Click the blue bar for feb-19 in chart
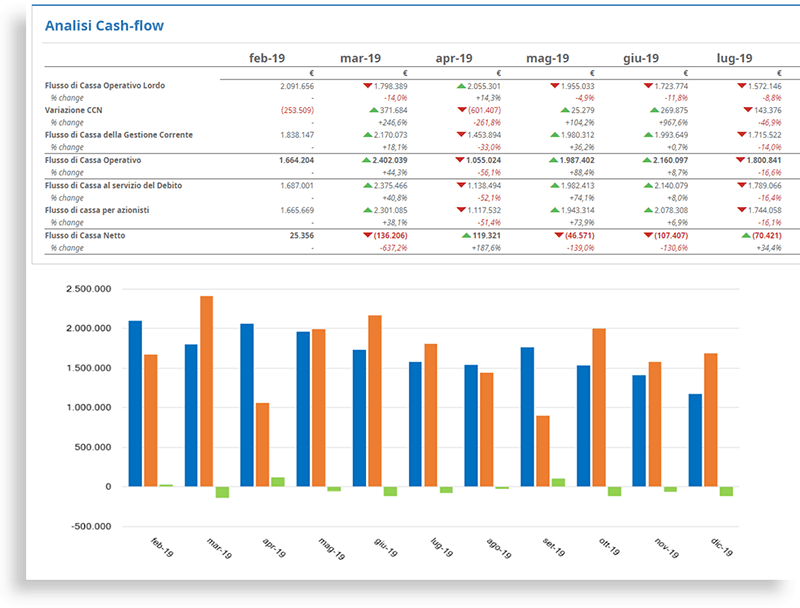The width and height of the screenshot is (800, 608). point(135,403)
